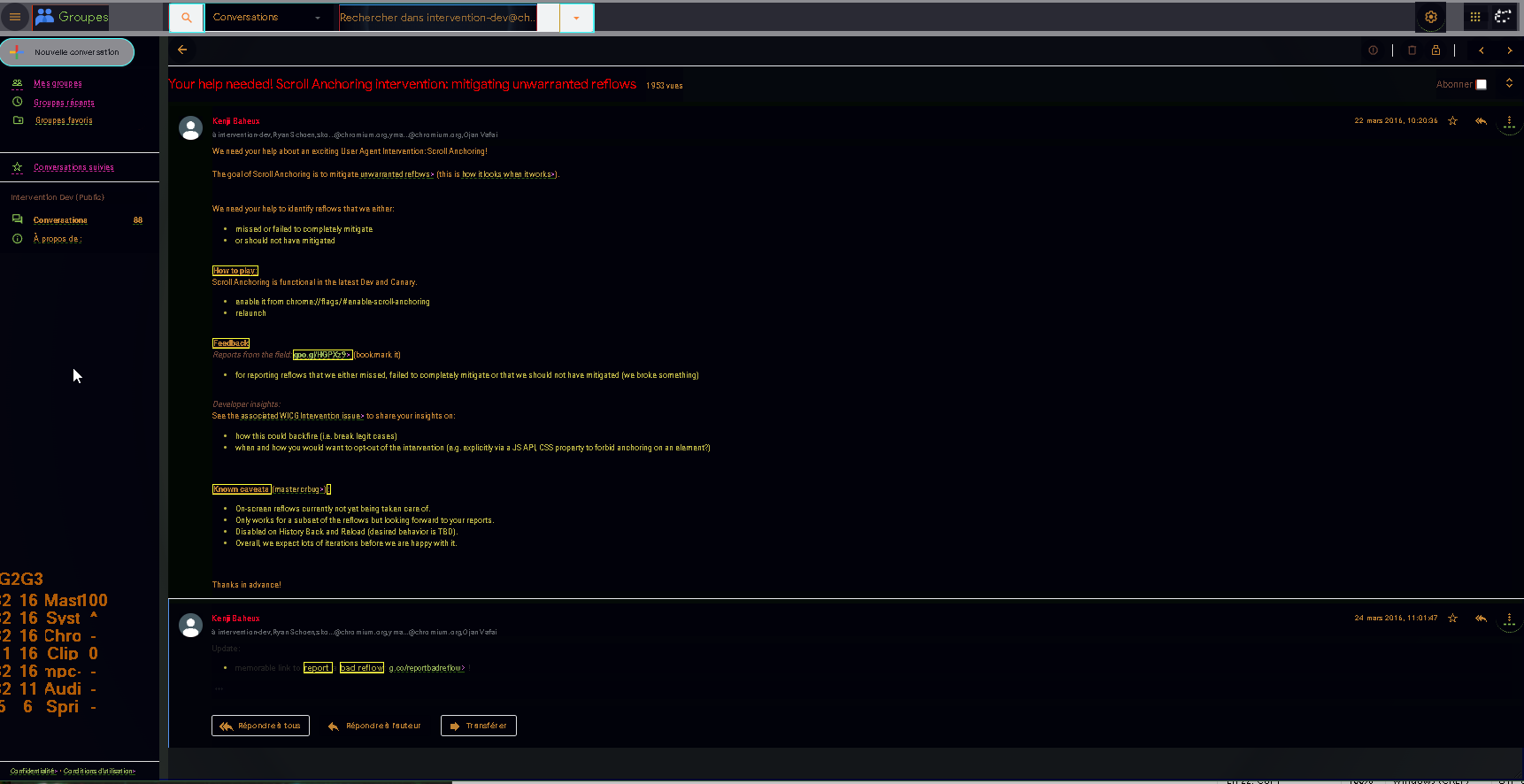This screenshot has width=1524, height=784.
Task: Open the master crbug link
Action: point(300,489)
